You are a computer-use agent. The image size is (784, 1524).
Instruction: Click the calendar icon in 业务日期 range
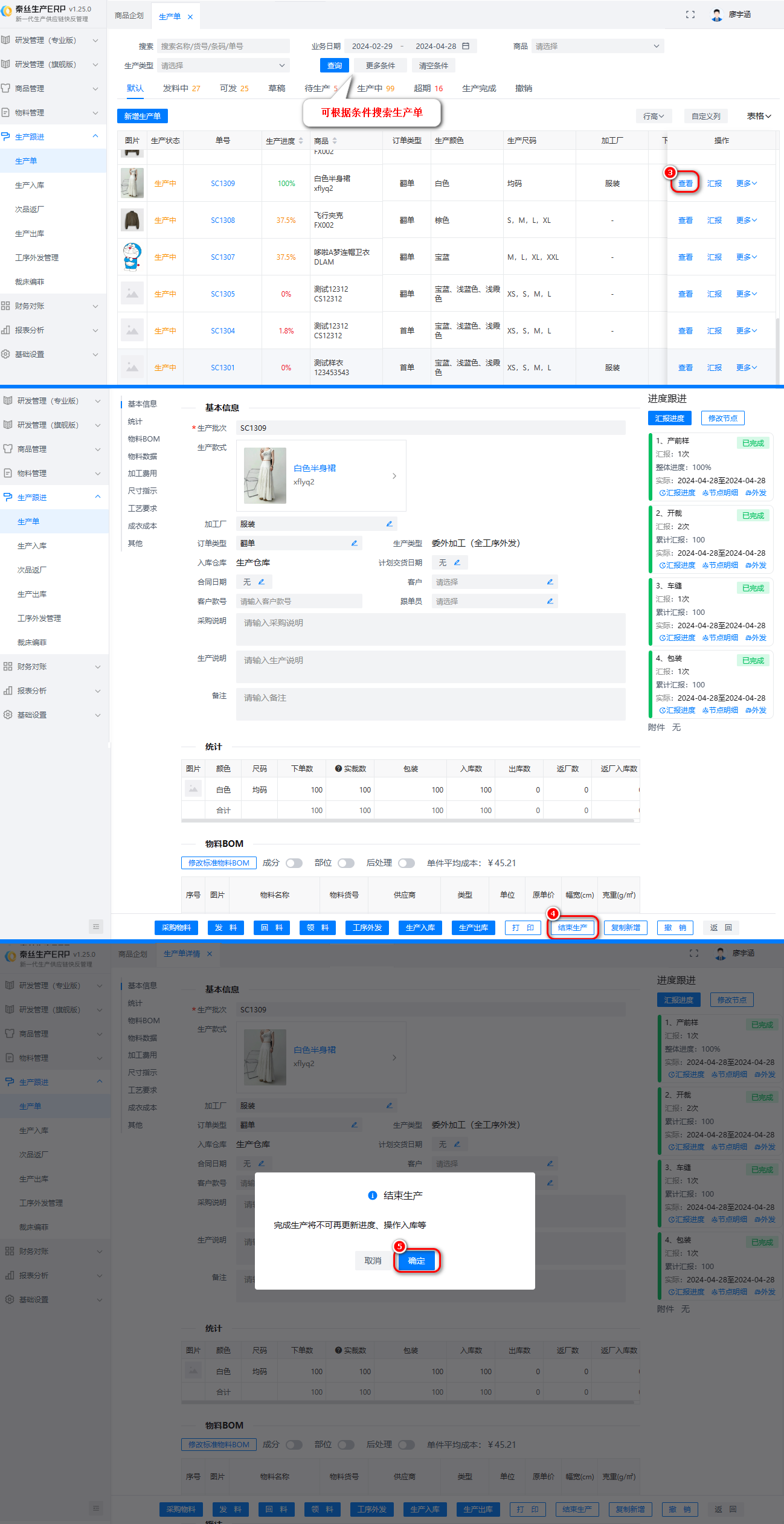(x=466, y=46)
